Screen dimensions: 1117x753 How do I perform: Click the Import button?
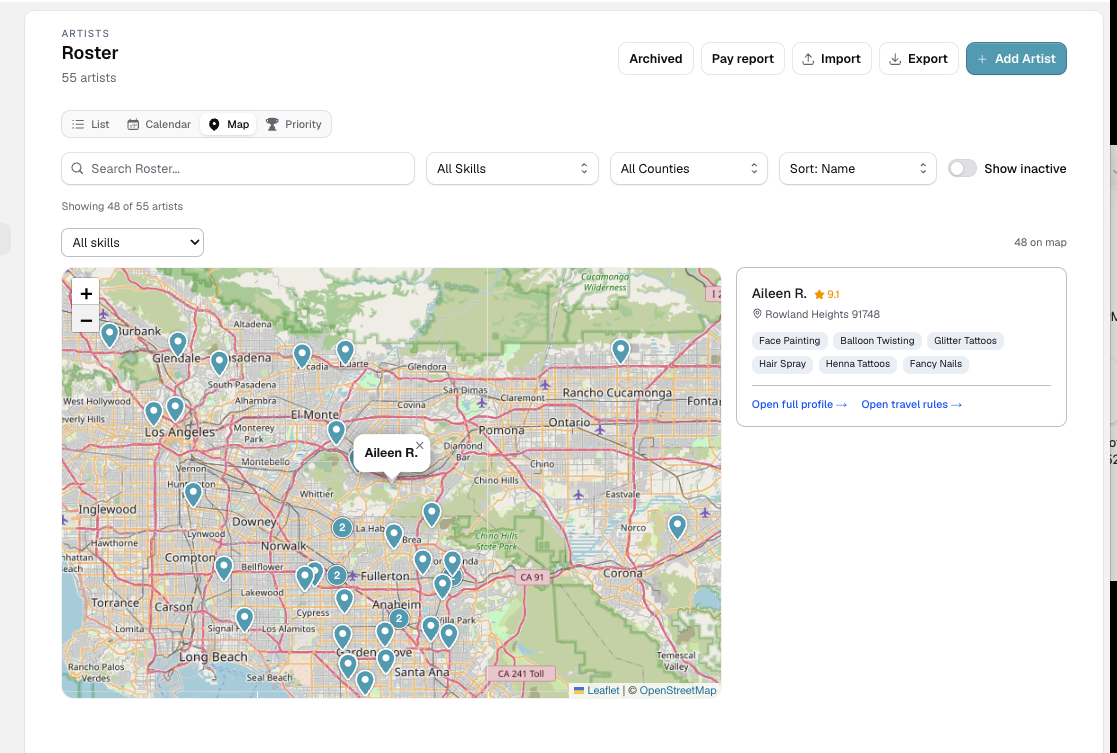[831, 58]
